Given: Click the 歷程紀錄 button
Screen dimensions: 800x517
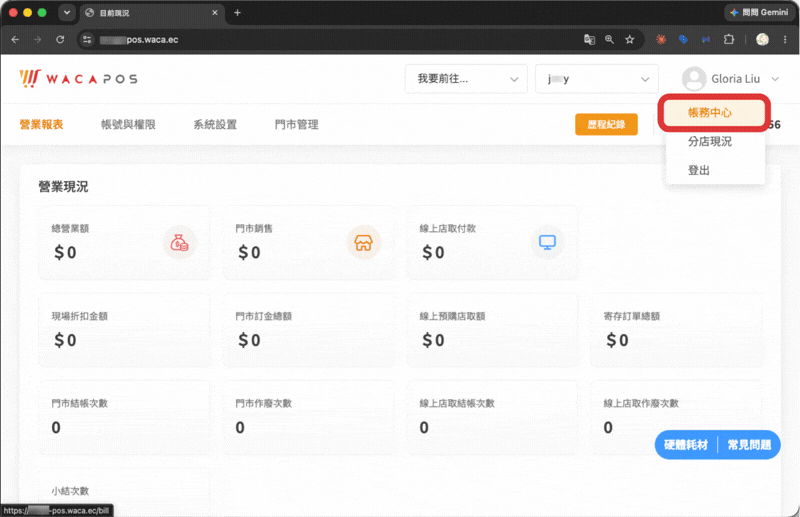Looking at the screenshot, I should pos(606,125).
